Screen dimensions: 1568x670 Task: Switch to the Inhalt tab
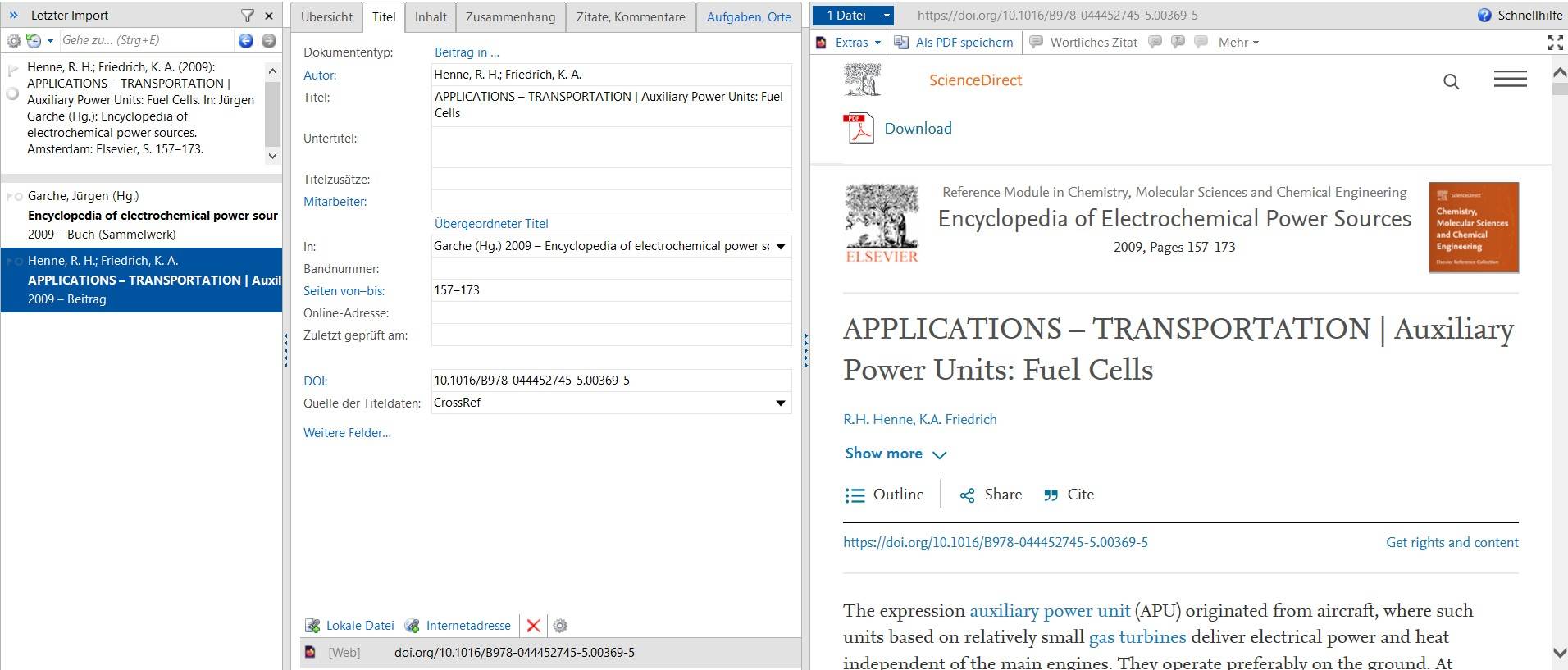coord(431,16)
